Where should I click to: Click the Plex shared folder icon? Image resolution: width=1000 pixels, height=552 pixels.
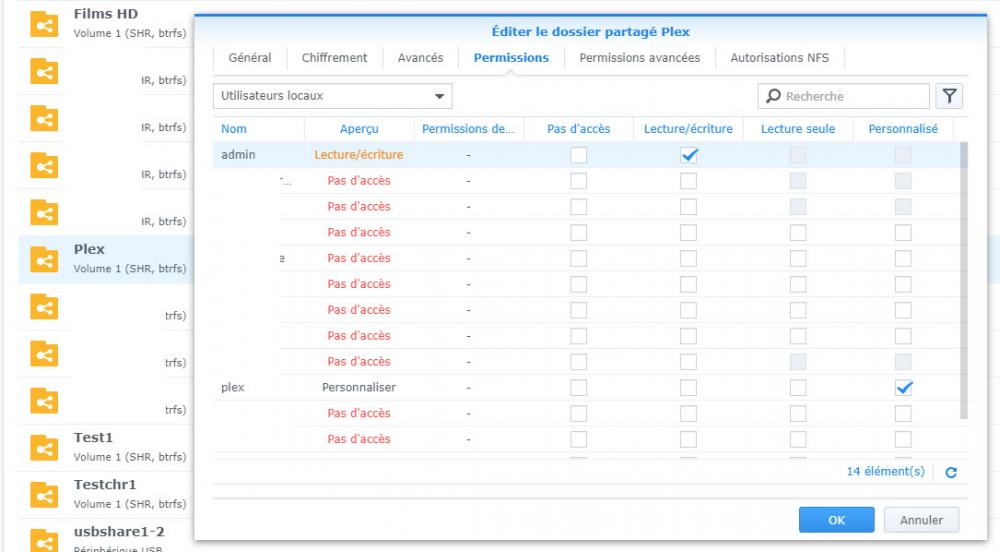[x=42, y=260]
